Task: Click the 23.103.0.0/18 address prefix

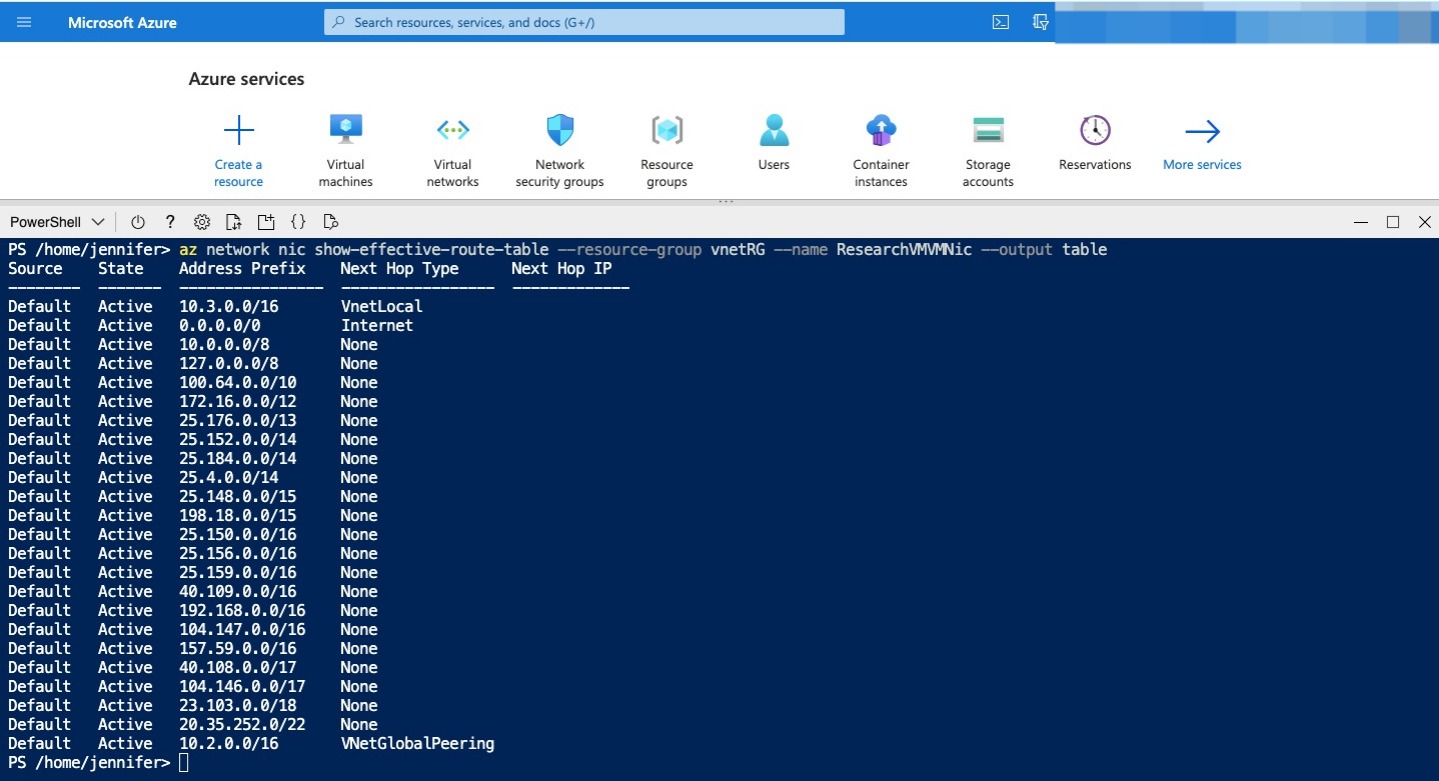Action: click(x=238, y=705)
